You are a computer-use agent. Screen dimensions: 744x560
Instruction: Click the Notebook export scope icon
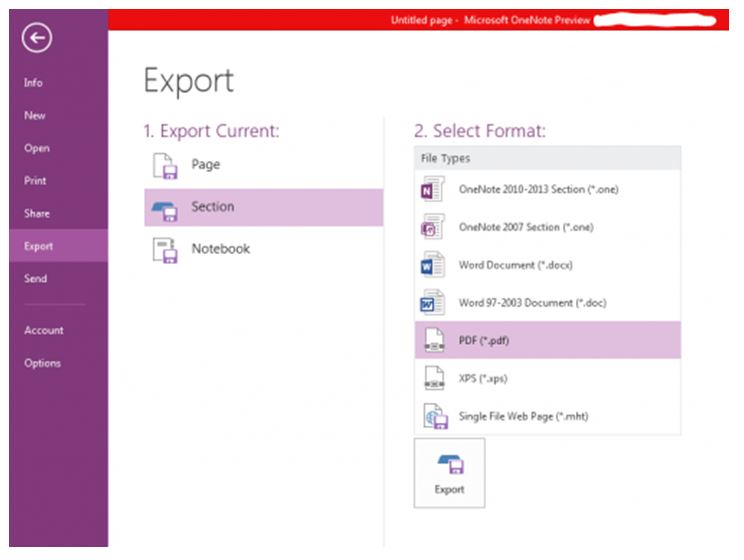(165, 250)
